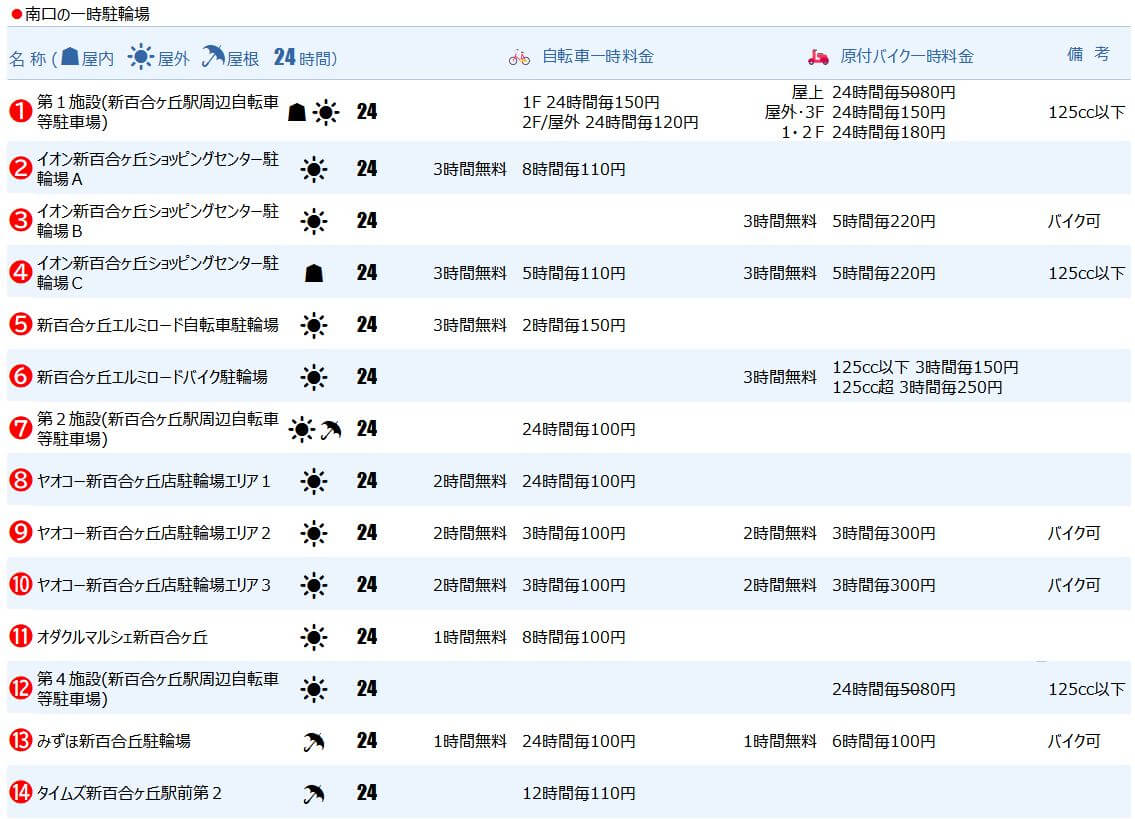This screenshot has height=819, width=1135.
Task: Click 自転車一時料金 column header
Action: [598, 56]
